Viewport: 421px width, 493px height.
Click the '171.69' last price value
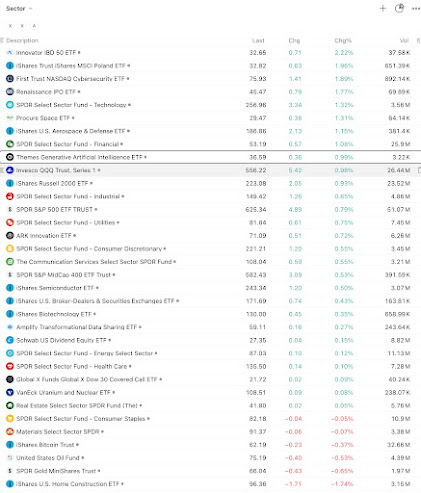click(x=256, y=301)
